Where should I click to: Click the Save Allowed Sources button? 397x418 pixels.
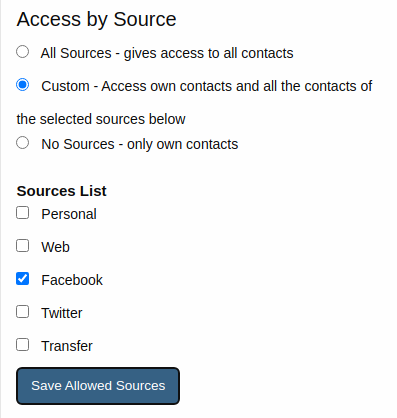(98, 386)
